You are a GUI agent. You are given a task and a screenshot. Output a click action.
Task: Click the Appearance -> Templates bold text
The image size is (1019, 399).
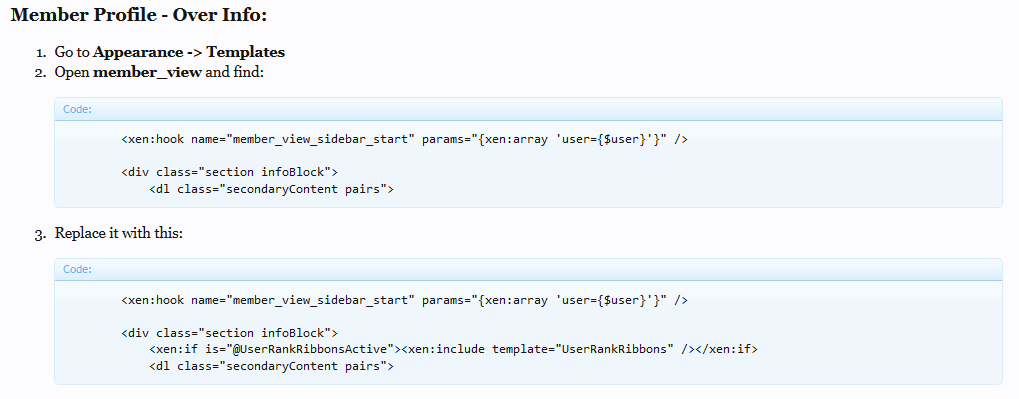point(189,52)
